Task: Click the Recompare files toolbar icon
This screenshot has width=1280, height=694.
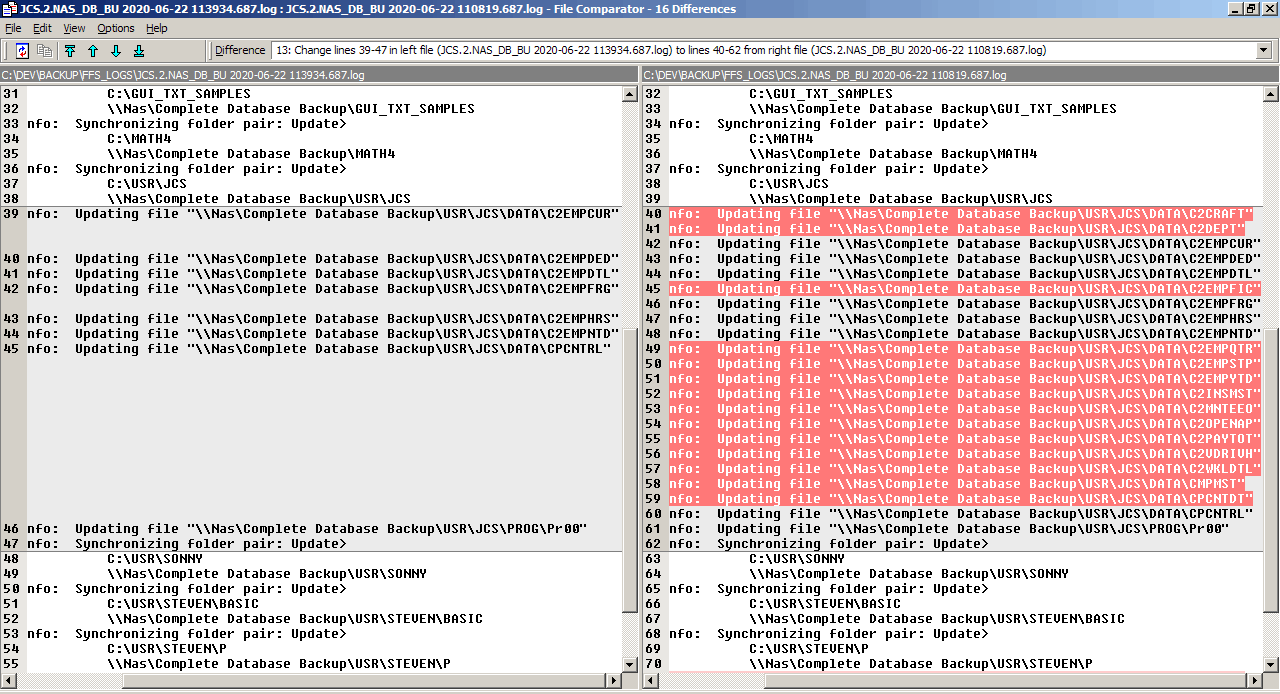Action: click(x=22, y=50)
